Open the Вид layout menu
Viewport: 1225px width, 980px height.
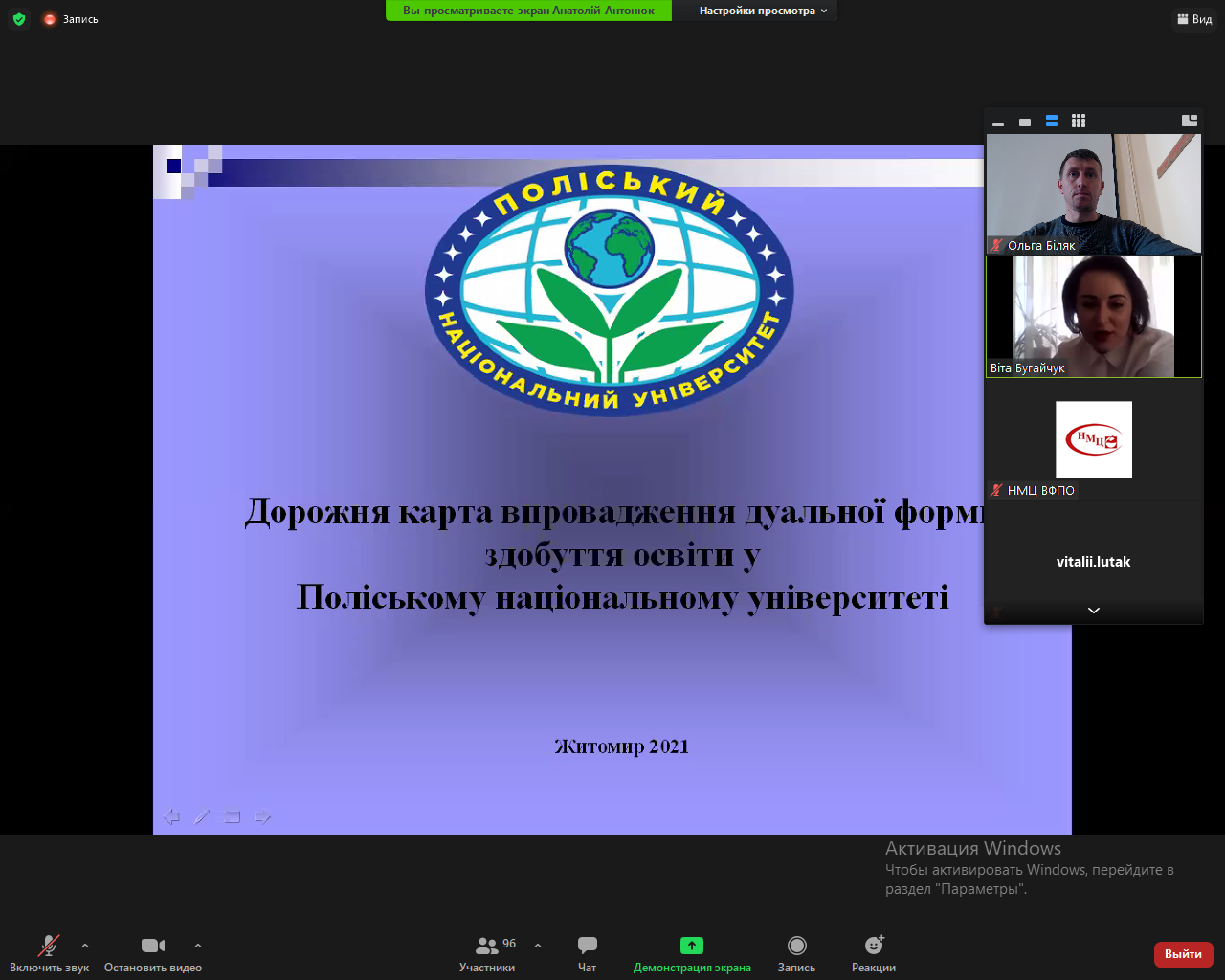(x=1195, y=19)
